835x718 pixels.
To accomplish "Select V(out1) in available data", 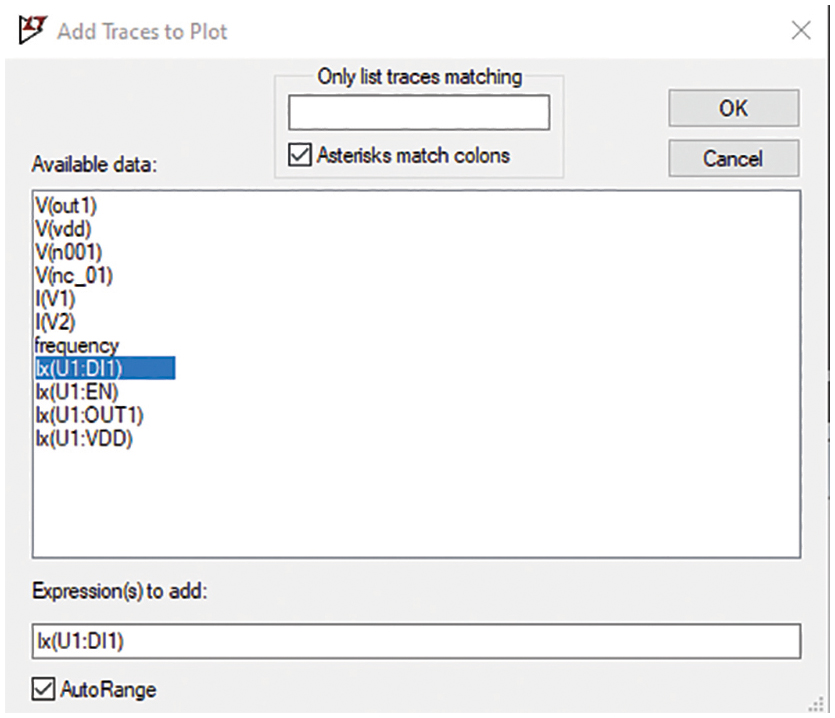I will click(x=66, y=206).
